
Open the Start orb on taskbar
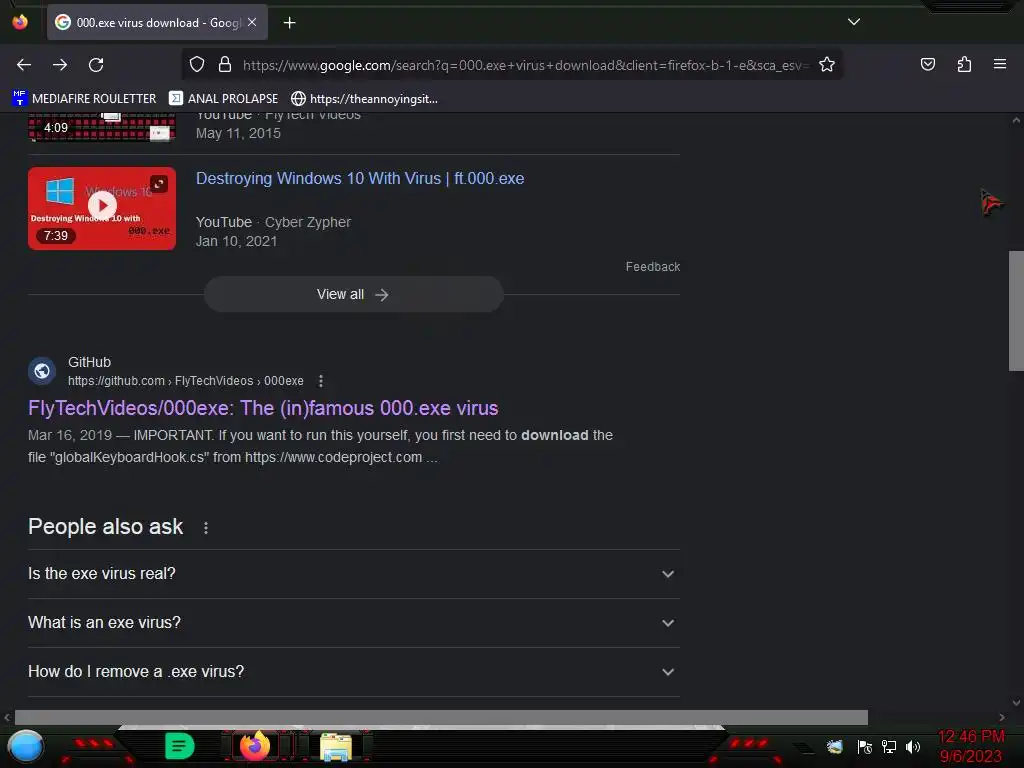coord(26,746)
